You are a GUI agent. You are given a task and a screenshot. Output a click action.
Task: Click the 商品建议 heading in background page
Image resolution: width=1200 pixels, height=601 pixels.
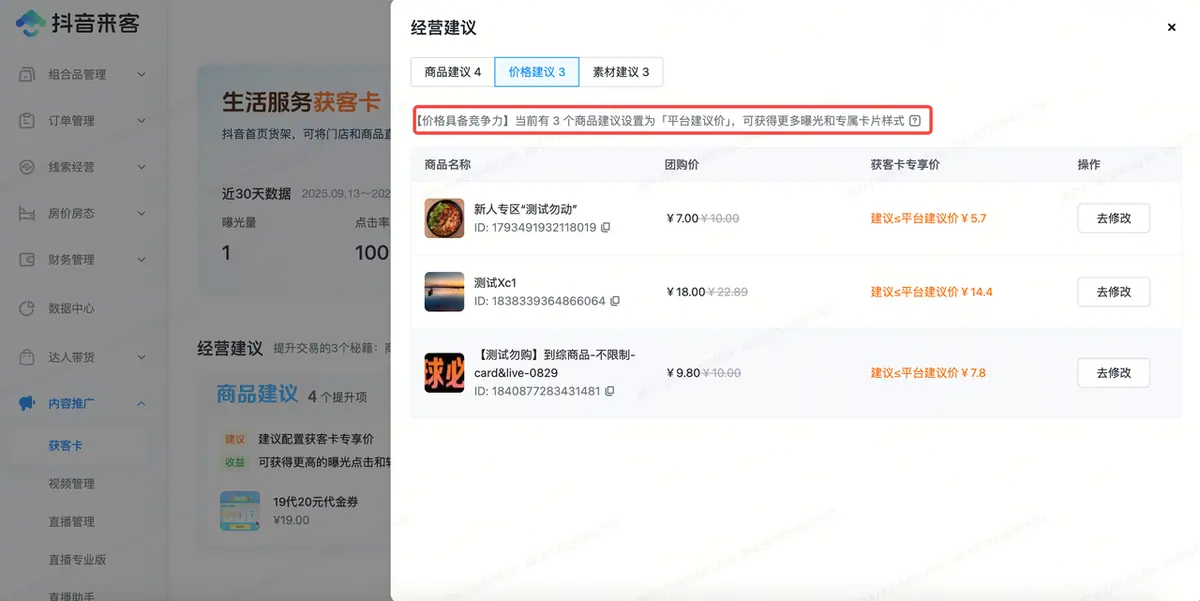pyautogui.click(x=257, y=394)
